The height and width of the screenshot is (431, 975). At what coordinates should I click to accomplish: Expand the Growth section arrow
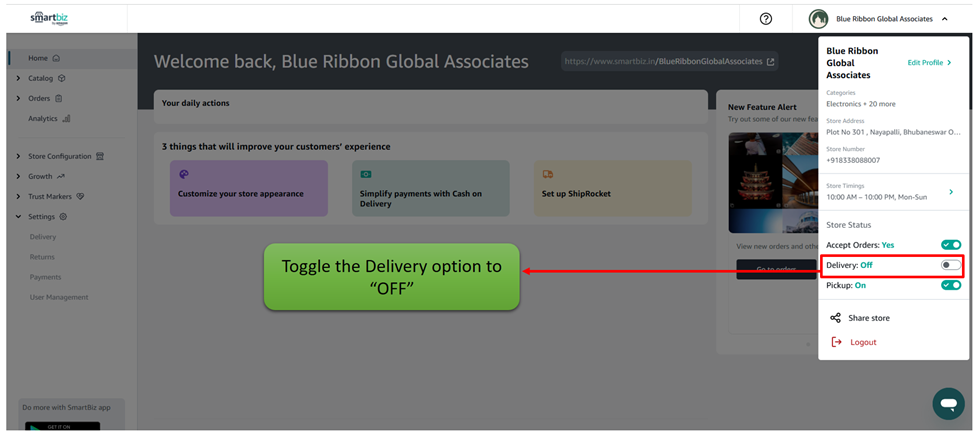point(18,176)
